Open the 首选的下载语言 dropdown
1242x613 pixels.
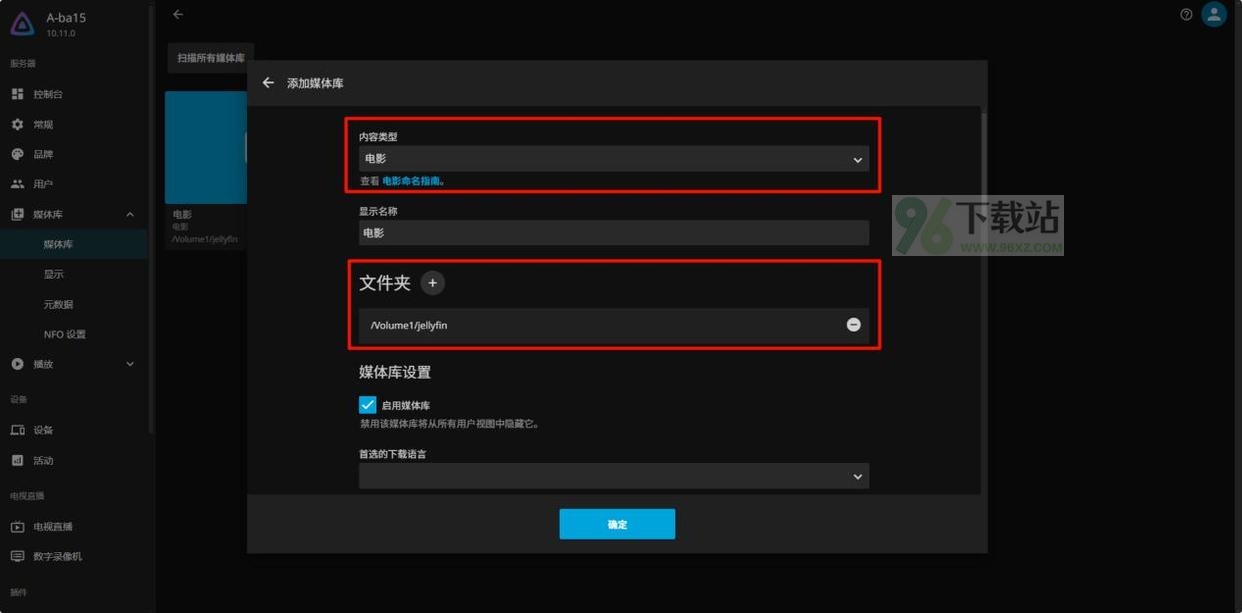click(x=613, y=477)
